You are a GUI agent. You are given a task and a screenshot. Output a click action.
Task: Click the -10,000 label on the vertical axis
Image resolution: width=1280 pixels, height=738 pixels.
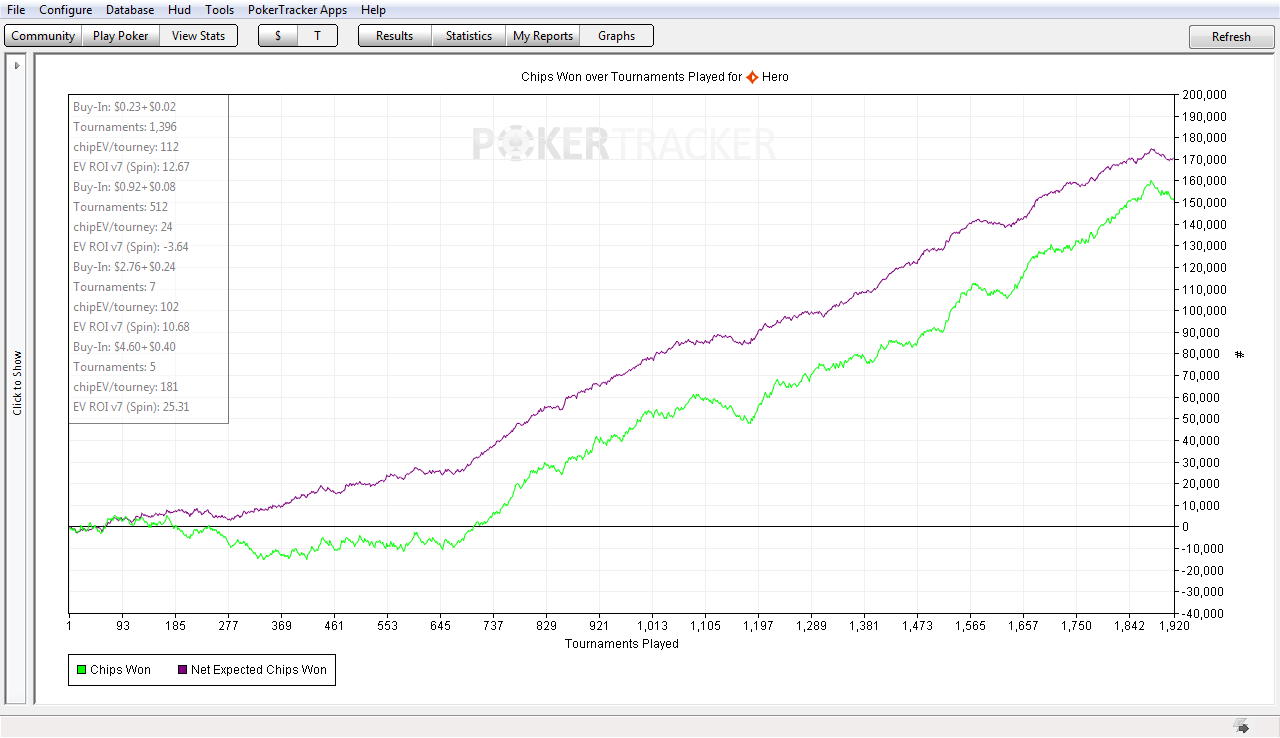(x=1204, y=548)
